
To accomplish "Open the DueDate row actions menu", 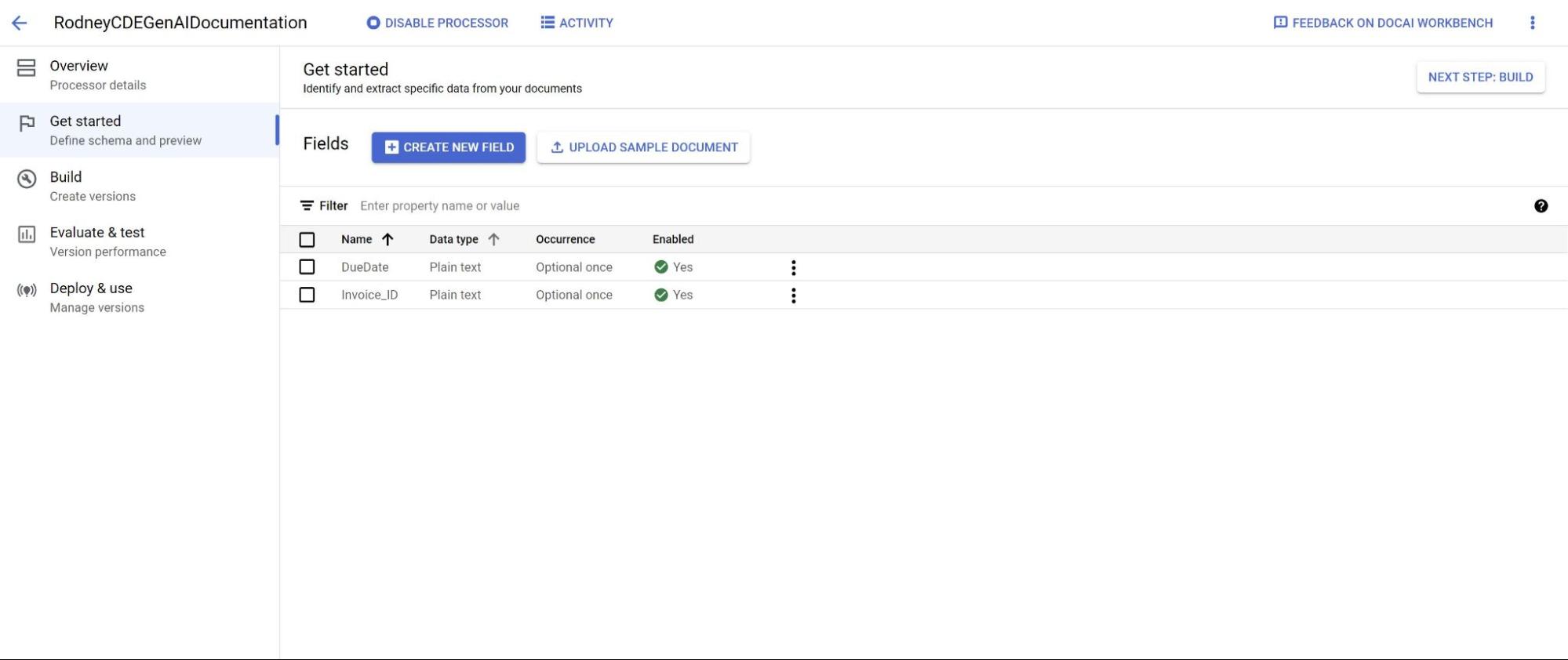I will [793, 268].
